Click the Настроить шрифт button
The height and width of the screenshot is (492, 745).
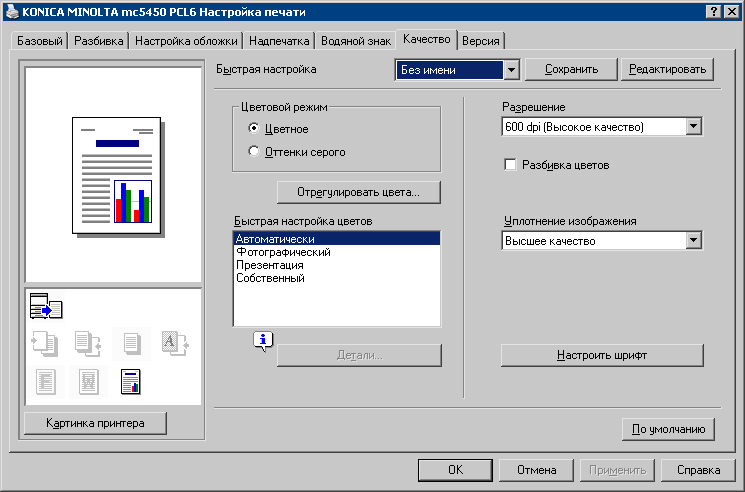[x=602, y=355]
